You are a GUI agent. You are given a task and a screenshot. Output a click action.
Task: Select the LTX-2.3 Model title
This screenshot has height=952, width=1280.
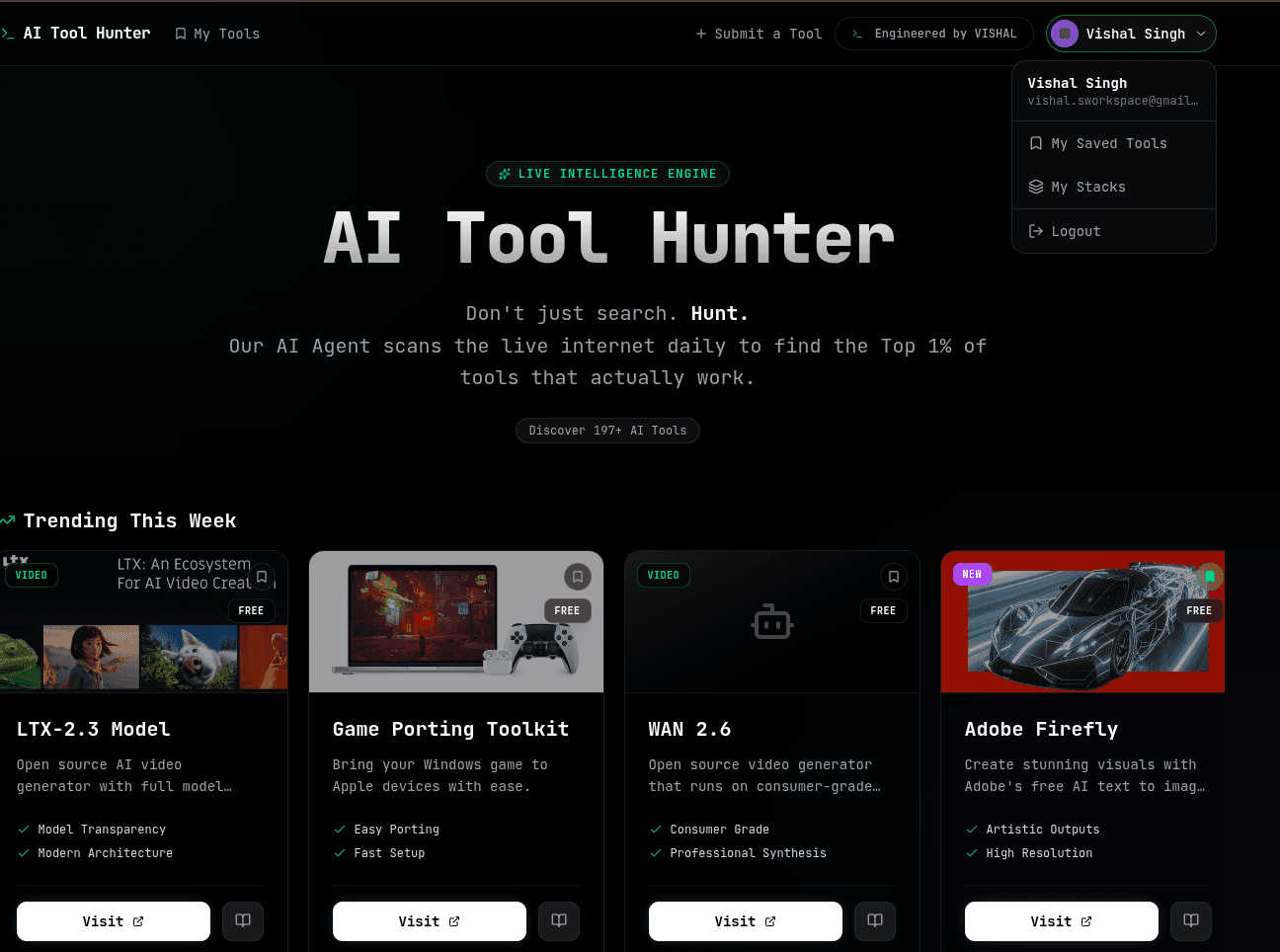click(x=94, y=729)
